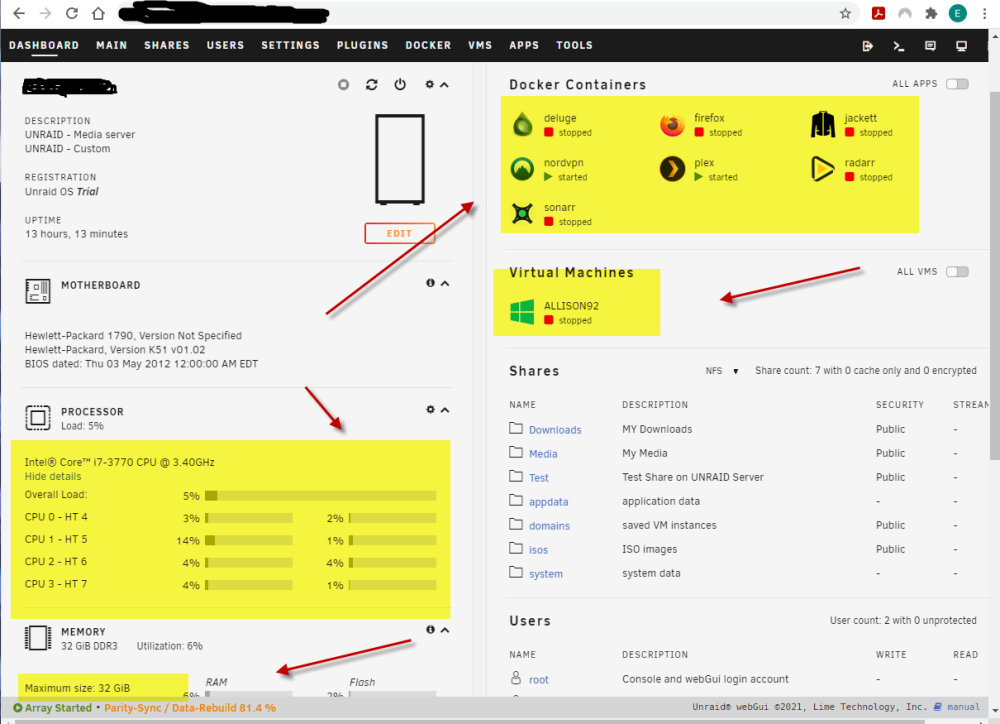Viewport: 1000px width, 724px height.
Task: Click the jackett container icon
Action: pyautogui.click(x=823, y=124)
